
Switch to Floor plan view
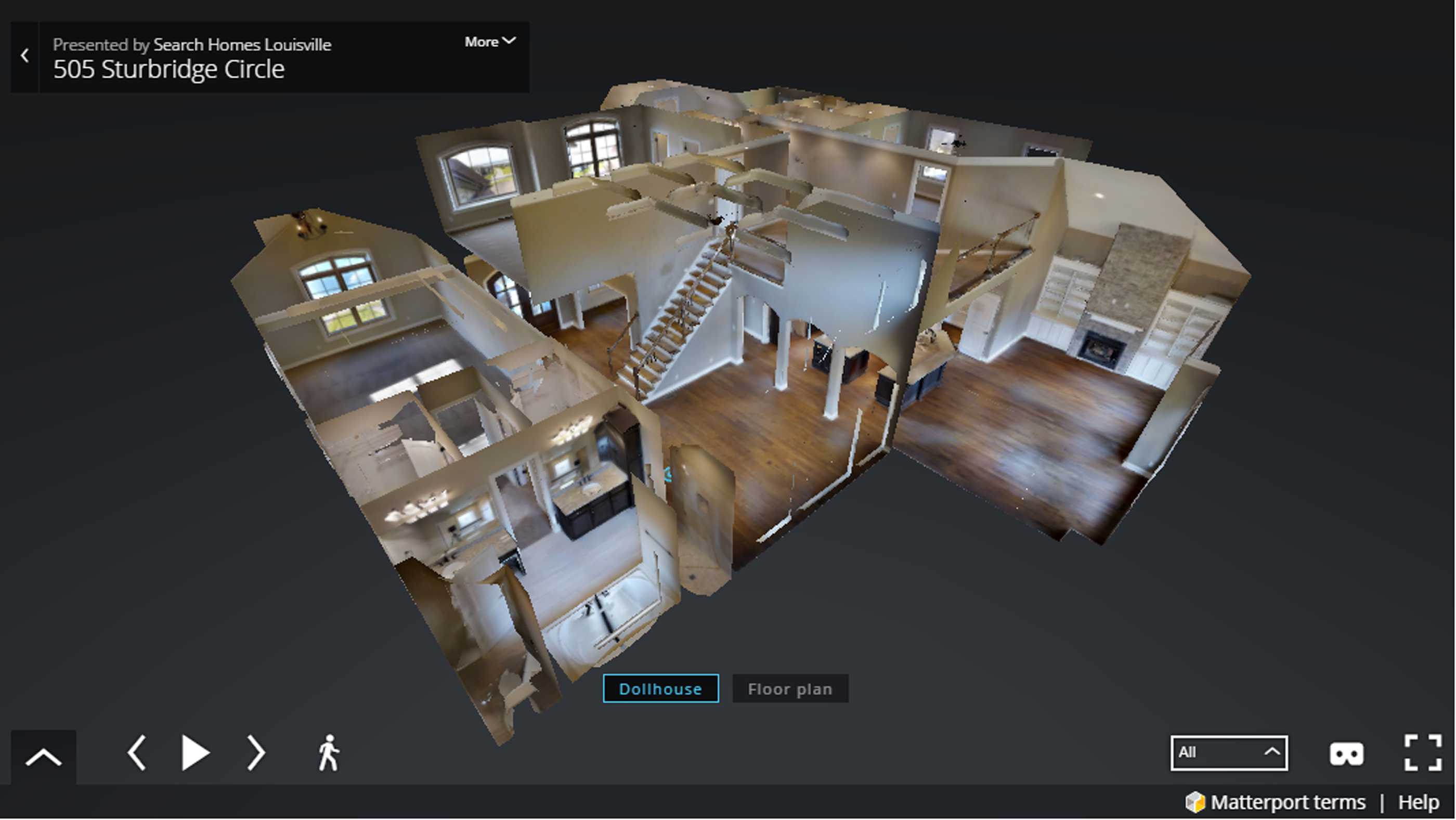(x=790, y=689)
